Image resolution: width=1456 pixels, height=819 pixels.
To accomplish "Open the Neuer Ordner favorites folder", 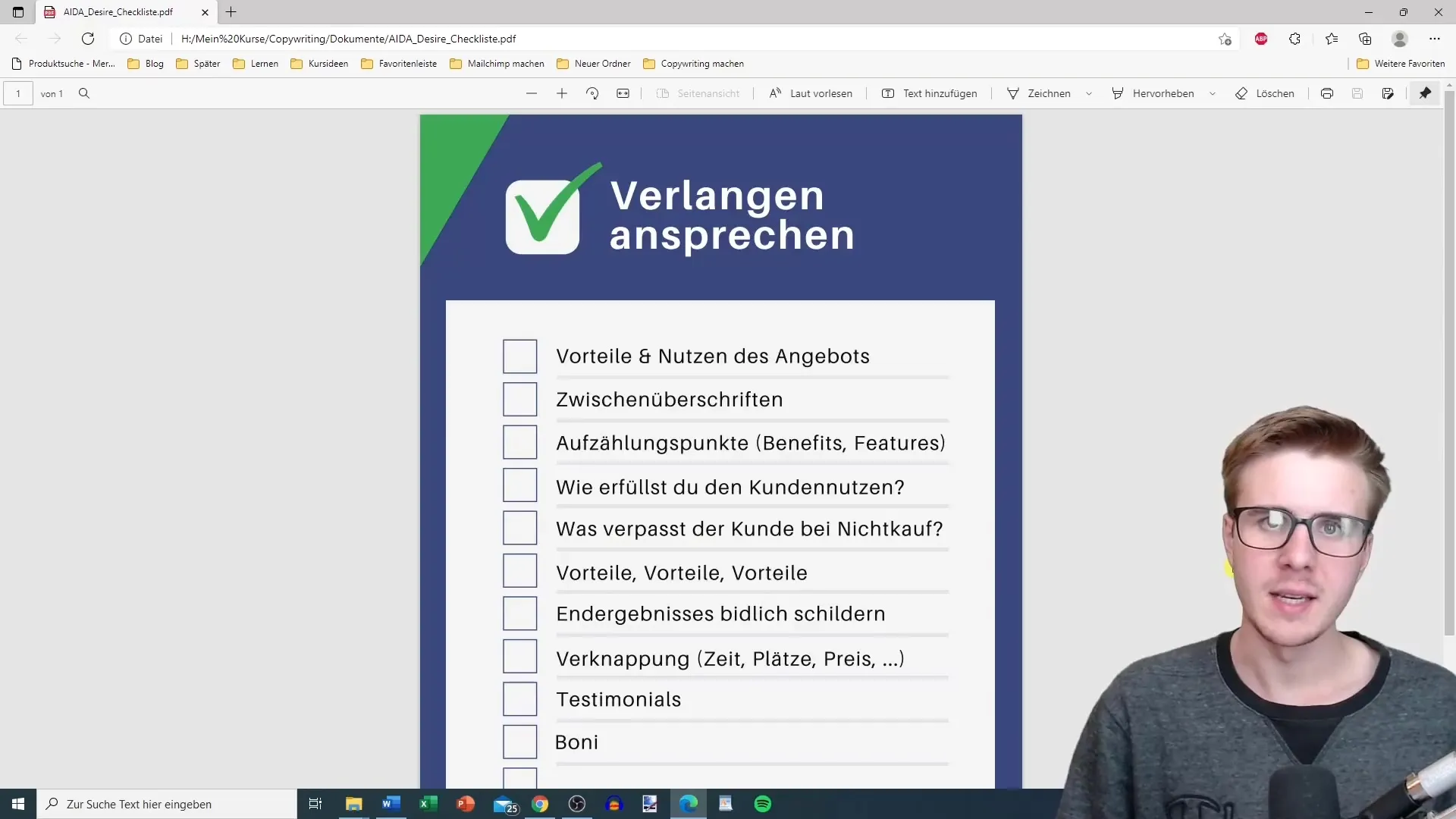I will (594, 64).
